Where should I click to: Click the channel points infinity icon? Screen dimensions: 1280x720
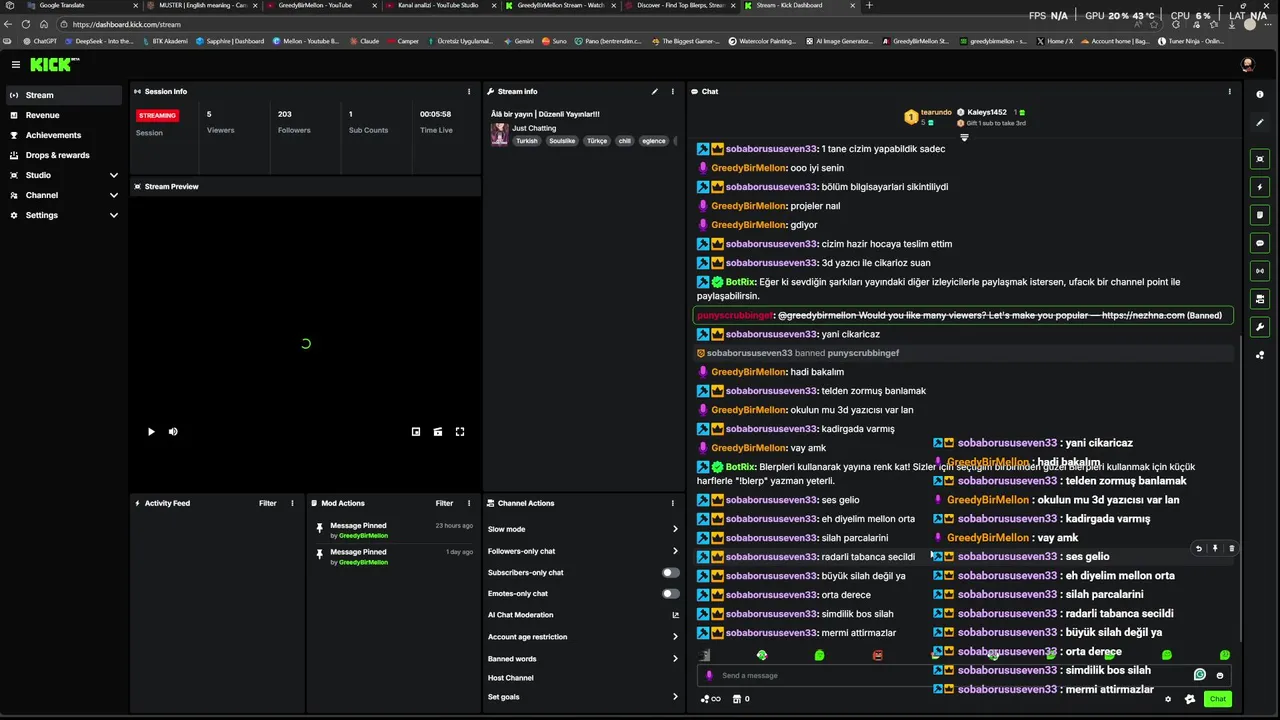tap(711, 699)
